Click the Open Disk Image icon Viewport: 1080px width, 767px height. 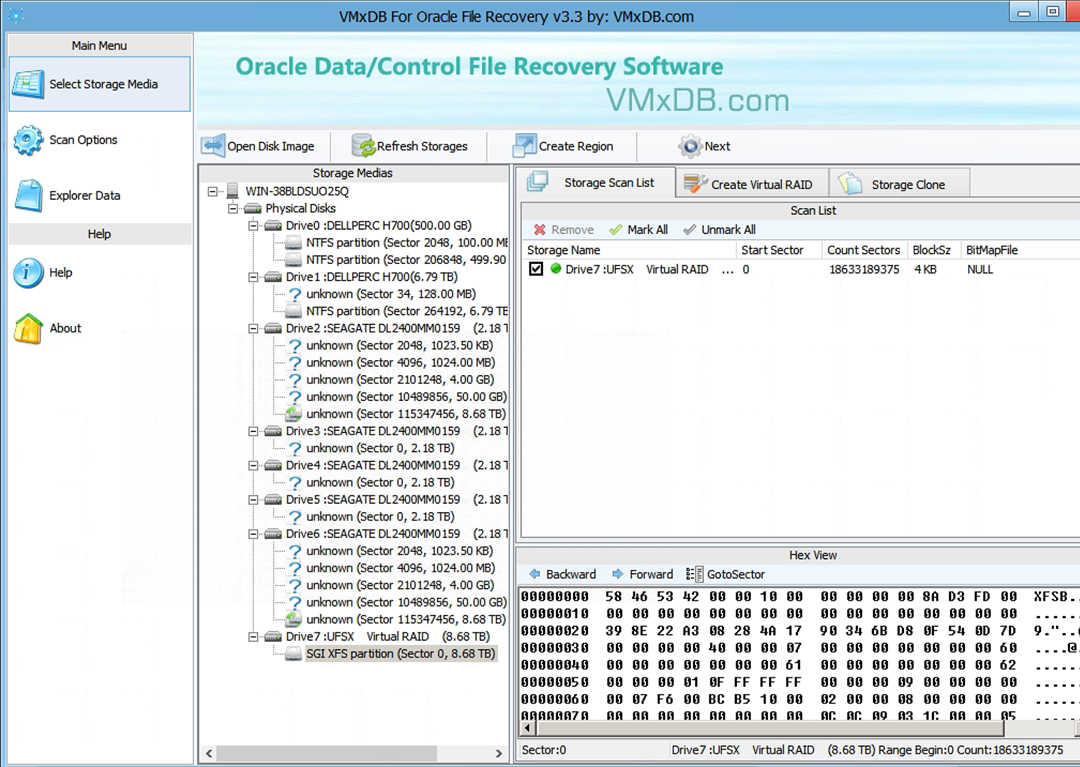[x=213, y=146]
